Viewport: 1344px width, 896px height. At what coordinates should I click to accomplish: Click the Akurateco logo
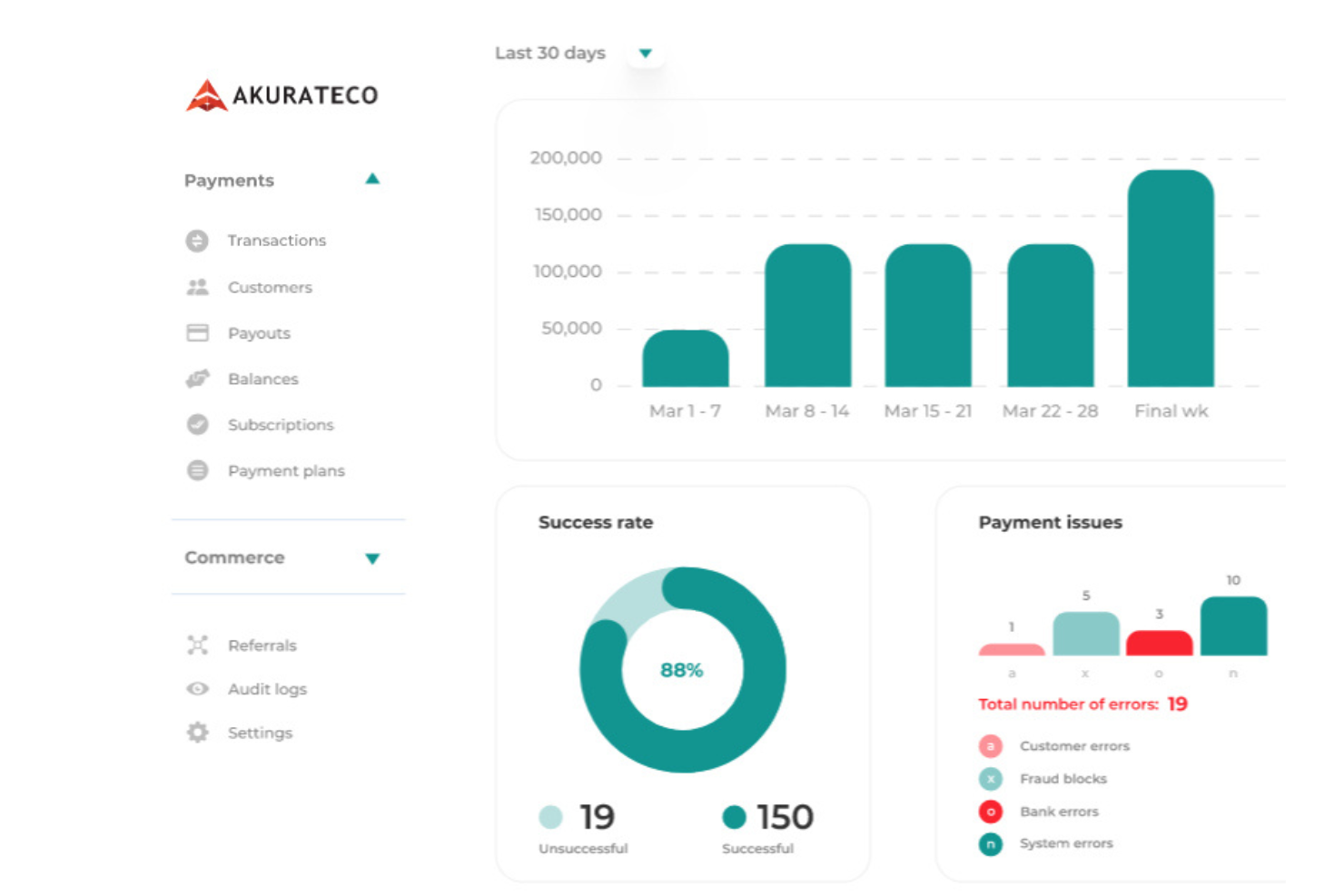tap(282, 95)
